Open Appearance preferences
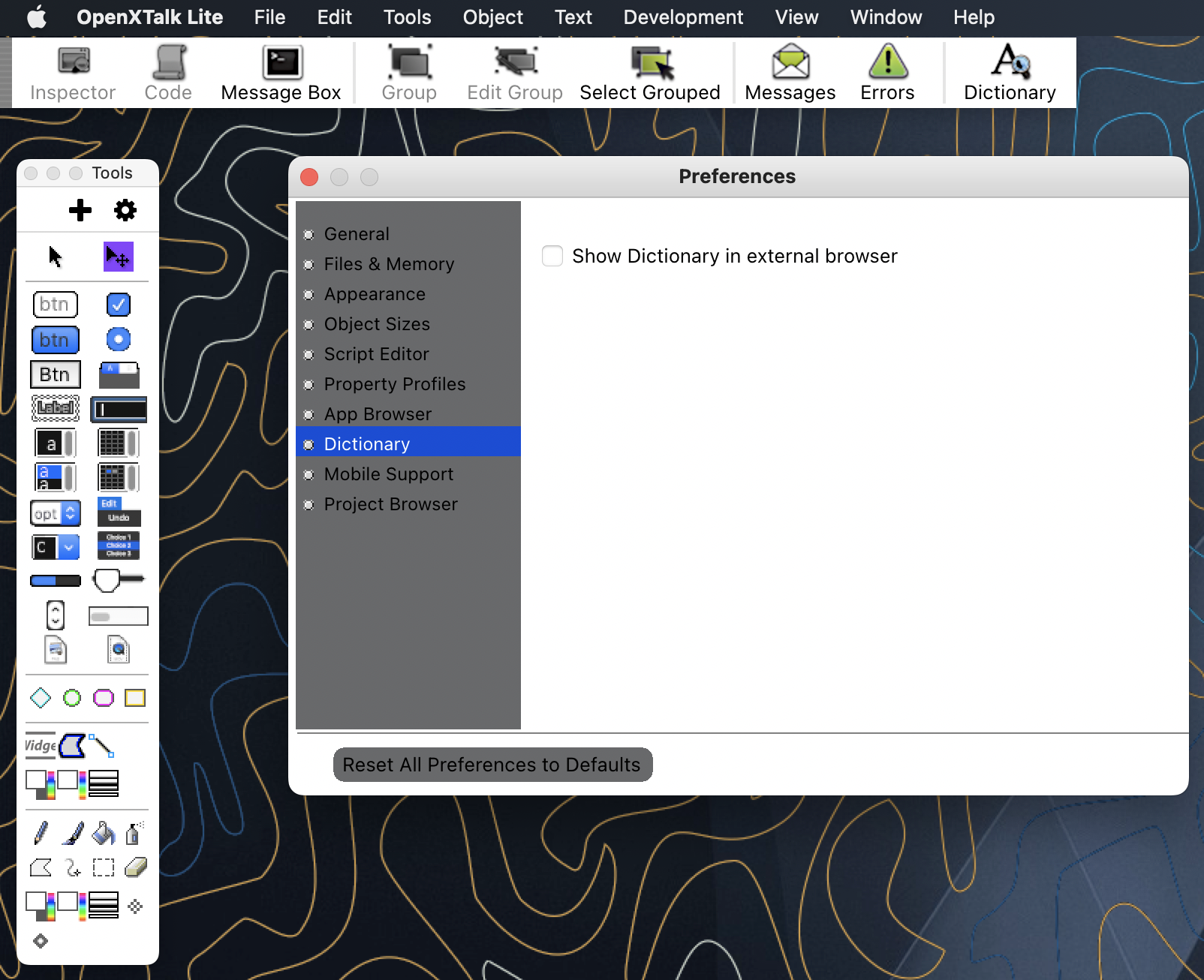Screen dimensions: 1204x980 tap(408, 294)
